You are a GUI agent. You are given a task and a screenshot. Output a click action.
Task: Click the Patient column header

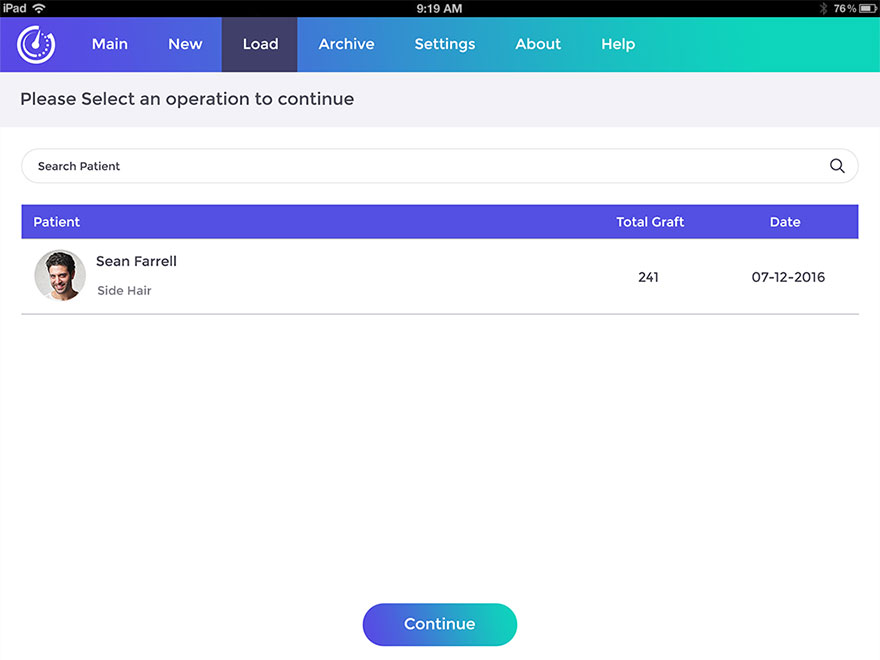coord(57,222)
